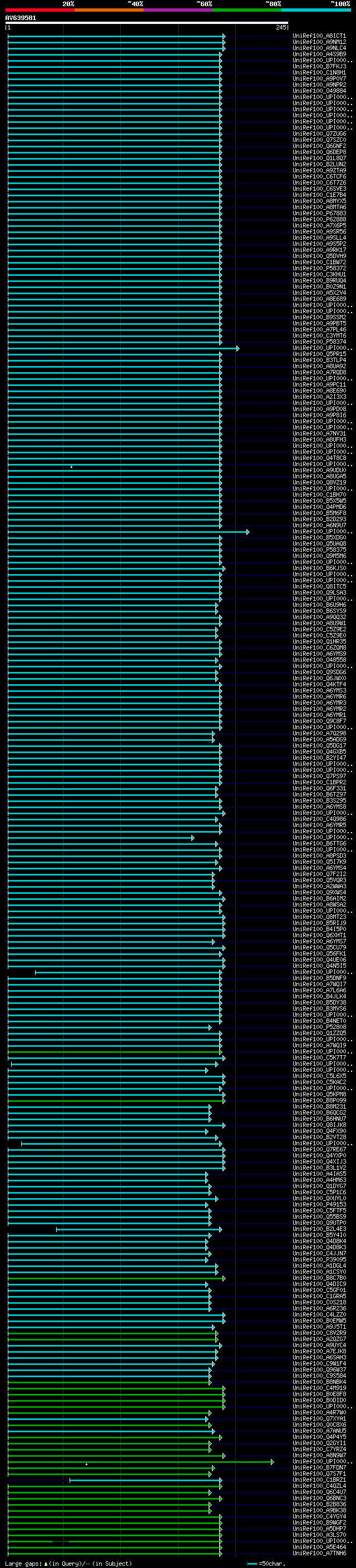Screen dimensions: 356x1568
Task: Select the UniRef100_Q8ITC5 label
Action: coord(319,586)
